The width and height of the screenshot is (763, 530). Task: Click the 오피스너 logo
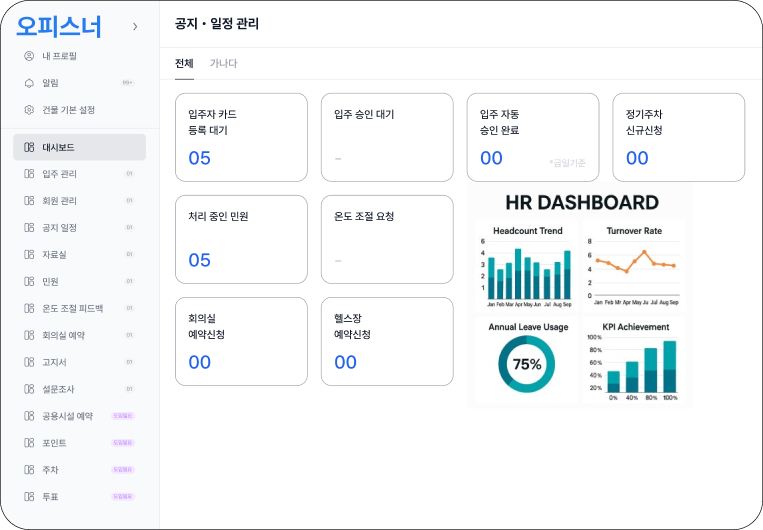point(59,26)
